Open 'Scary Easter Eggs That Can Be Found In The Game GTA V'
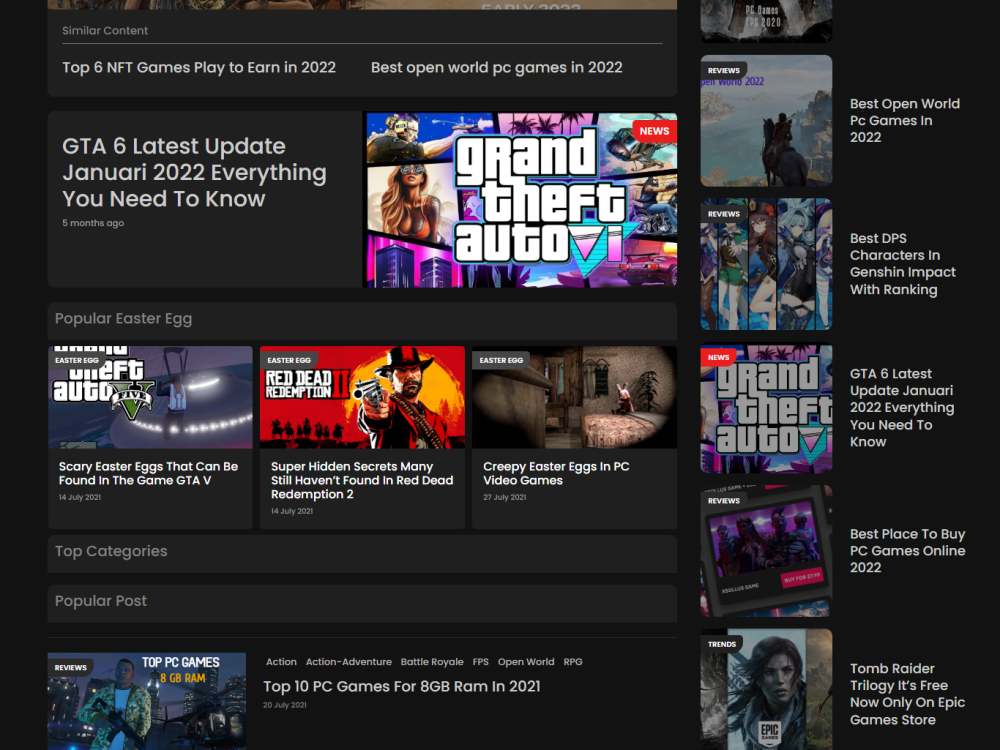 (x=149, y=473)
